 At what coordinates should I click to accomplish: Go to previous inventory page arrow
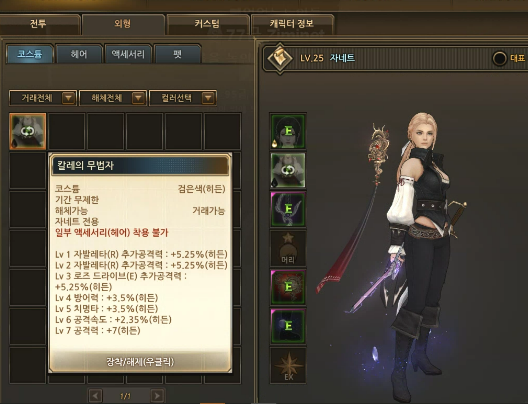[95, 396]
